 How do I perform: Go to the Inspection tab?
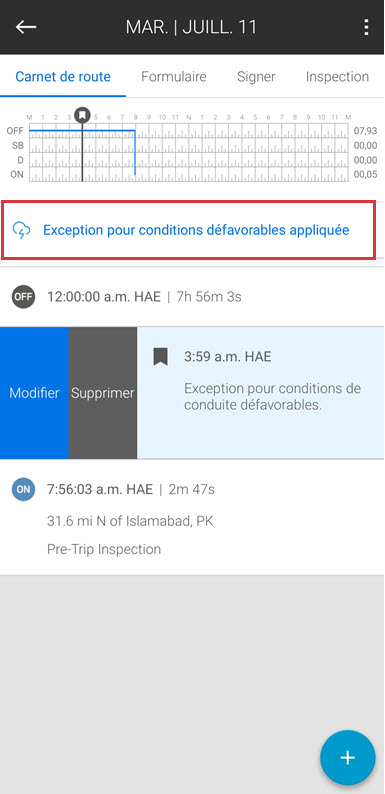[x=337, y=76]
